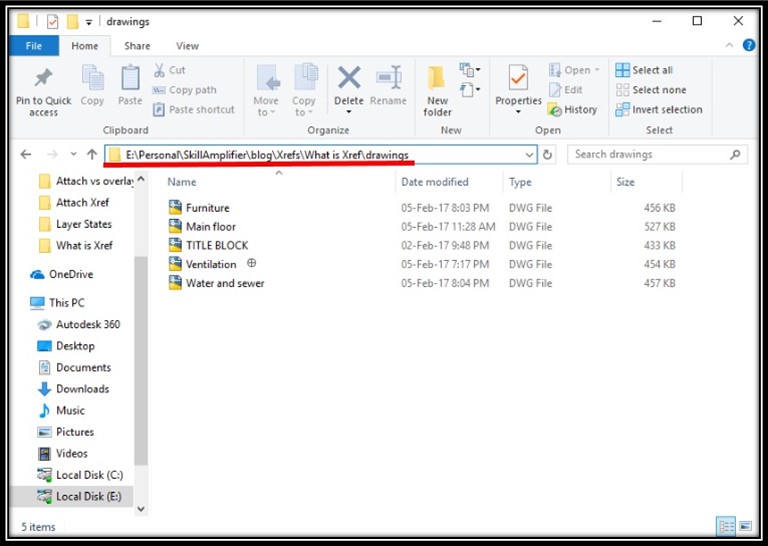Click the Cut scissors icon
Image resolution: width=768 pixels, height=546 pixels.
point(159,70)
